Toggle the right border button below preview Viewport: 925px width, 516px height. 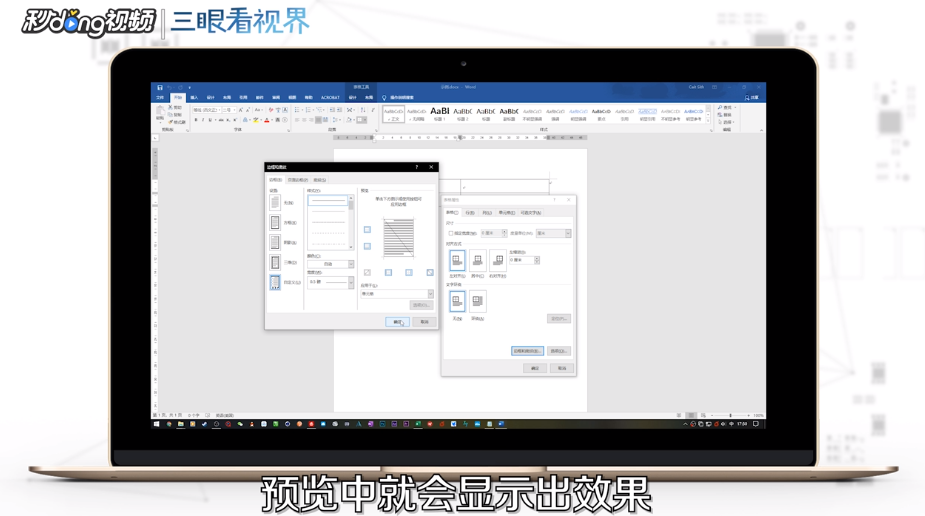[x=409, y=272]
